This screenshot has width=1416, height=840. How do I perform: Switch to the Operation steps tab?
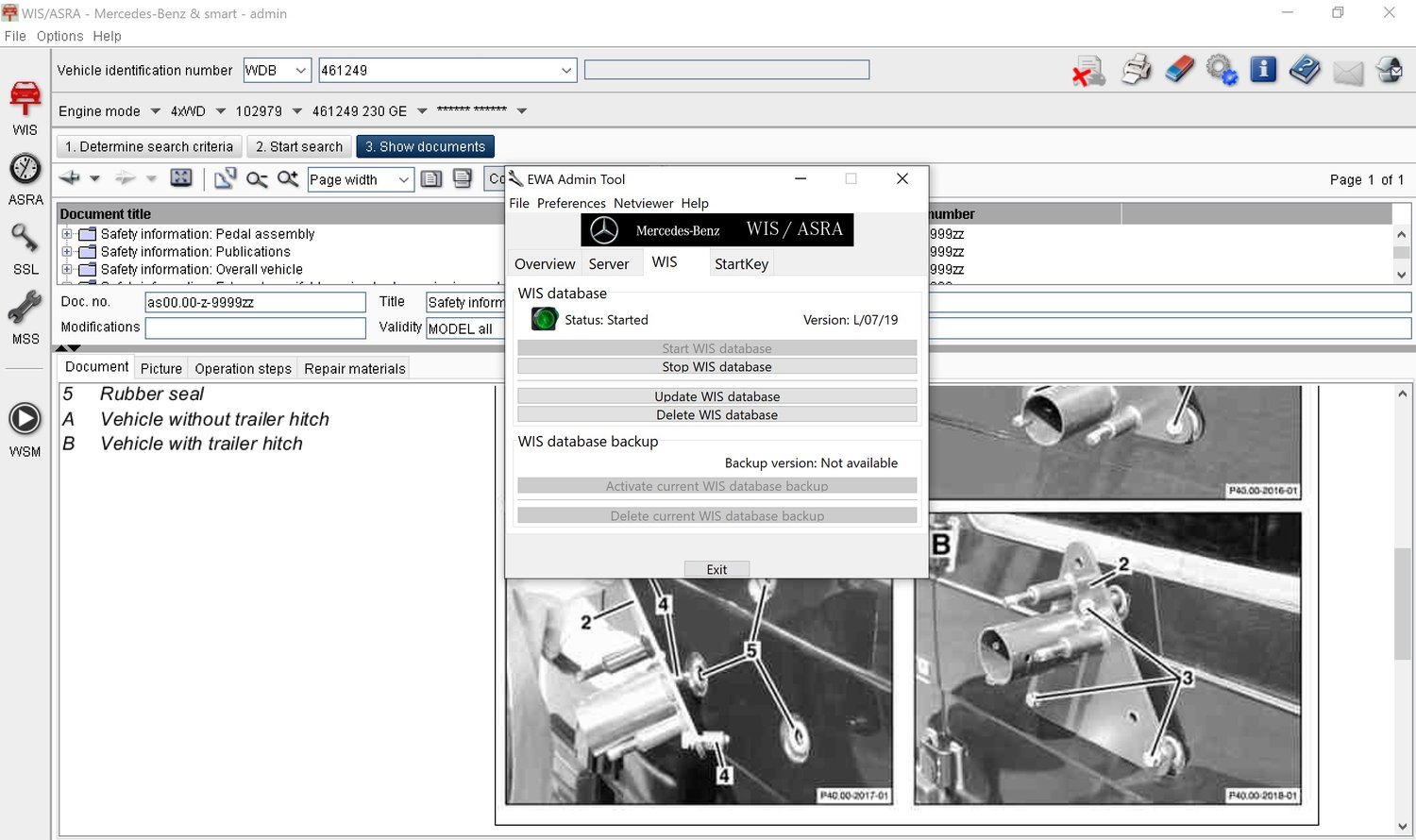pyautogui.click(x=243, y=369)
